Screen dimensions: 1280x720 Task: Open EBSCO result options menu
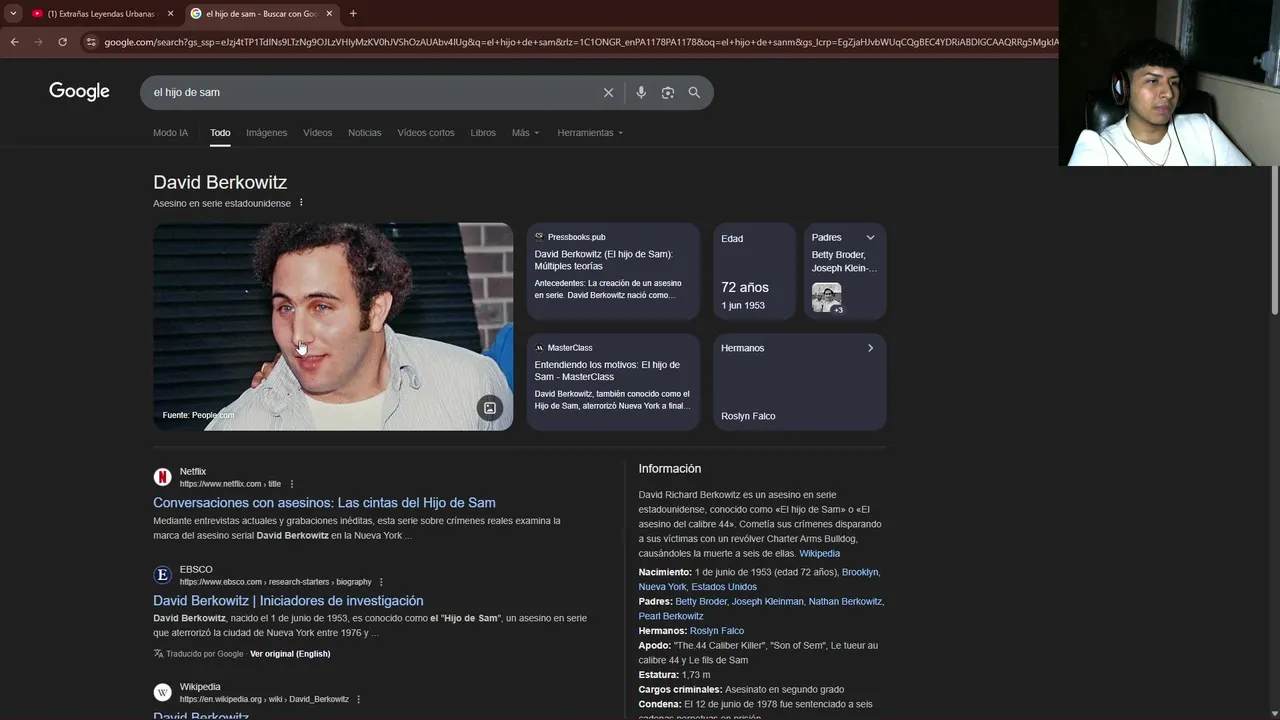click(381, 582)
